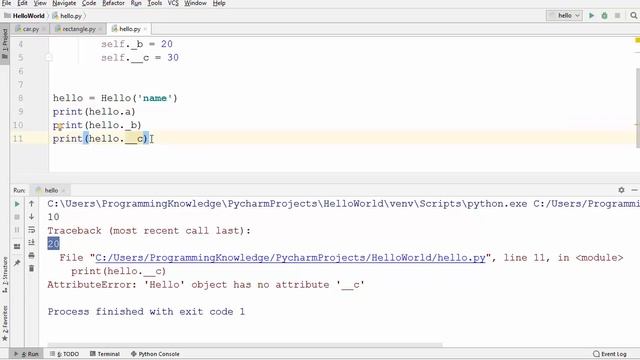Open the VCS menu
This screenshot has height=360, width=640.
pos(173,3)
